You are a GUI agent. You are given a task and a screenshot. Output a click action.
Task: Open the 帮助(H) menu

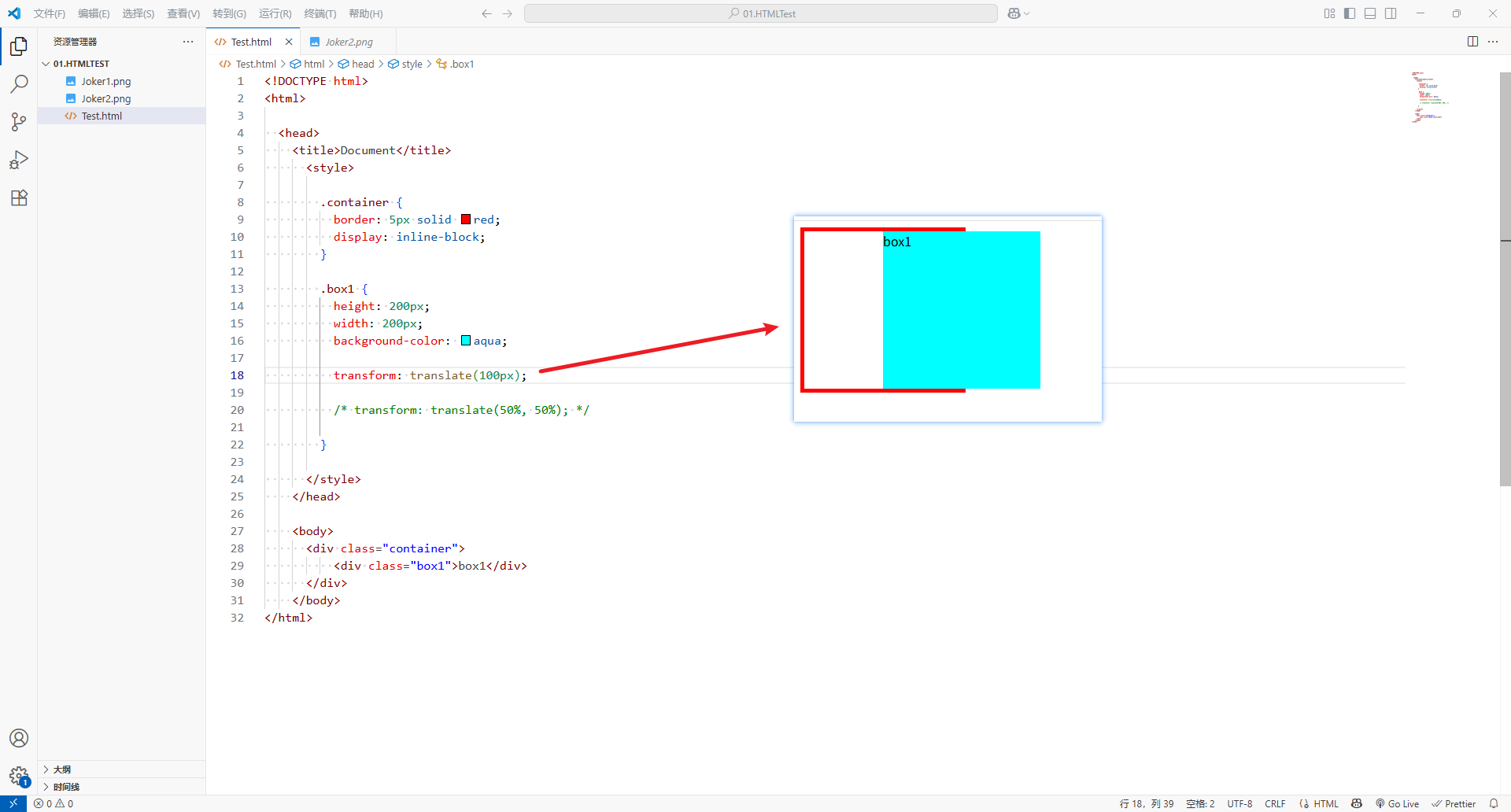pos(366,13)
